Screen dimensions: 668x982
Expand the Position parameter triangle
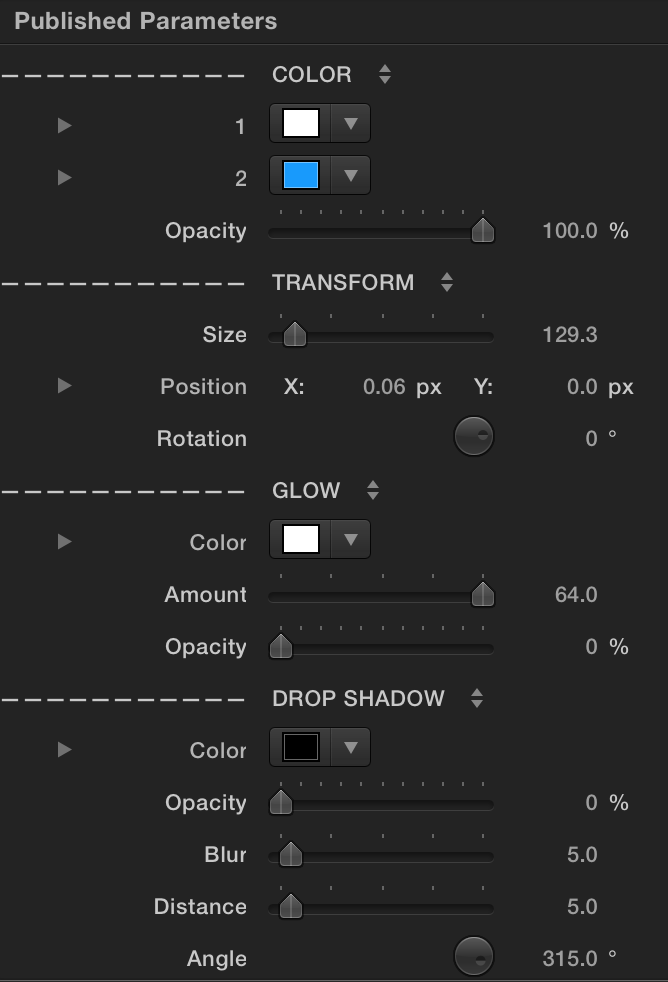tap(64, 386)
